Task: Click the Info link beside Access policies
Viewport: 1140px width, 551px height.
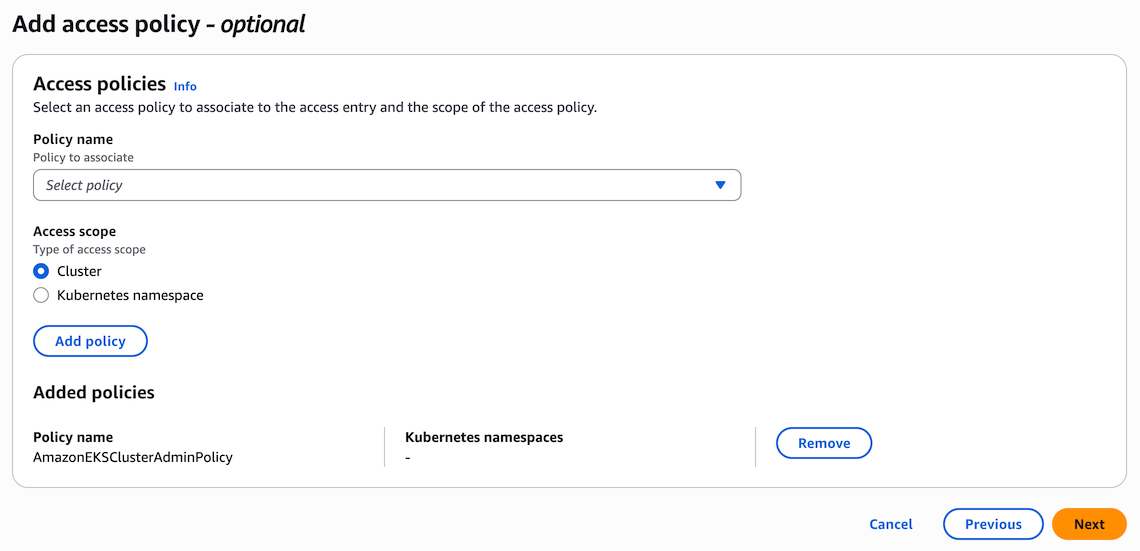Action: 185,86
